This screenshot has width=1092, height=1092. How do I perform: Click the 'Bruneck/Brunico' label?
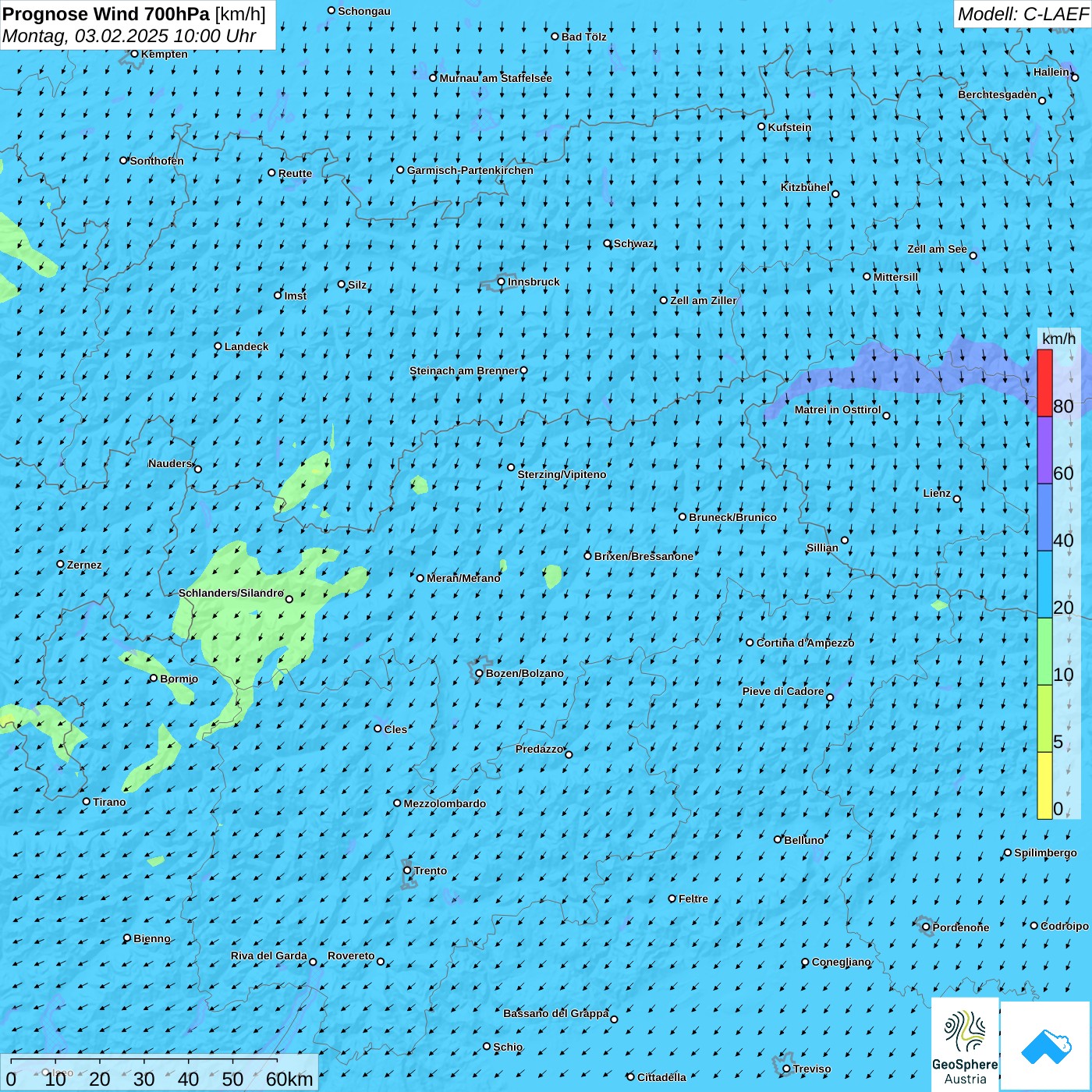pos(732,517)
